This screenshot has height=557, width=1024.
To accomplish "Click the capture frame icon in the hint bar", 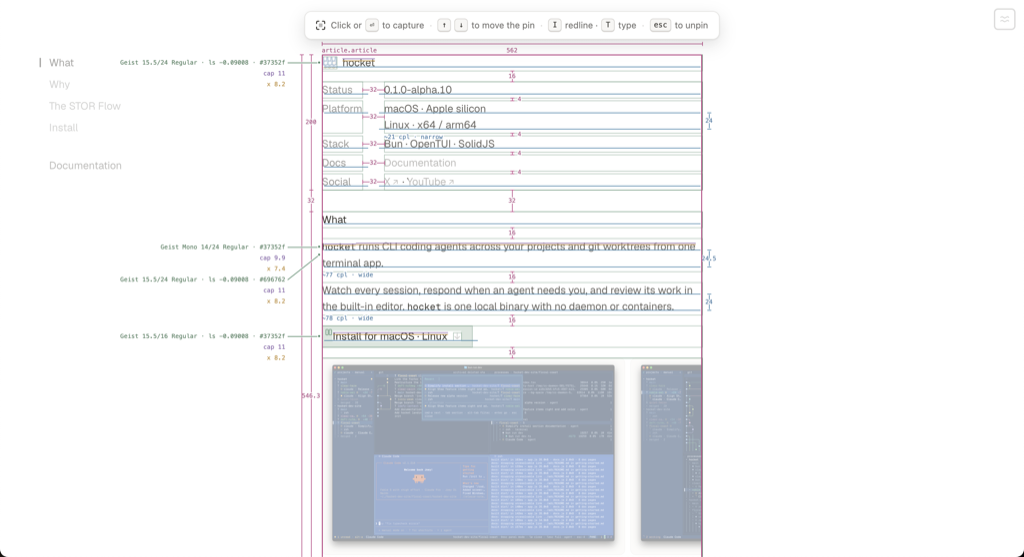I will (320, 25).
